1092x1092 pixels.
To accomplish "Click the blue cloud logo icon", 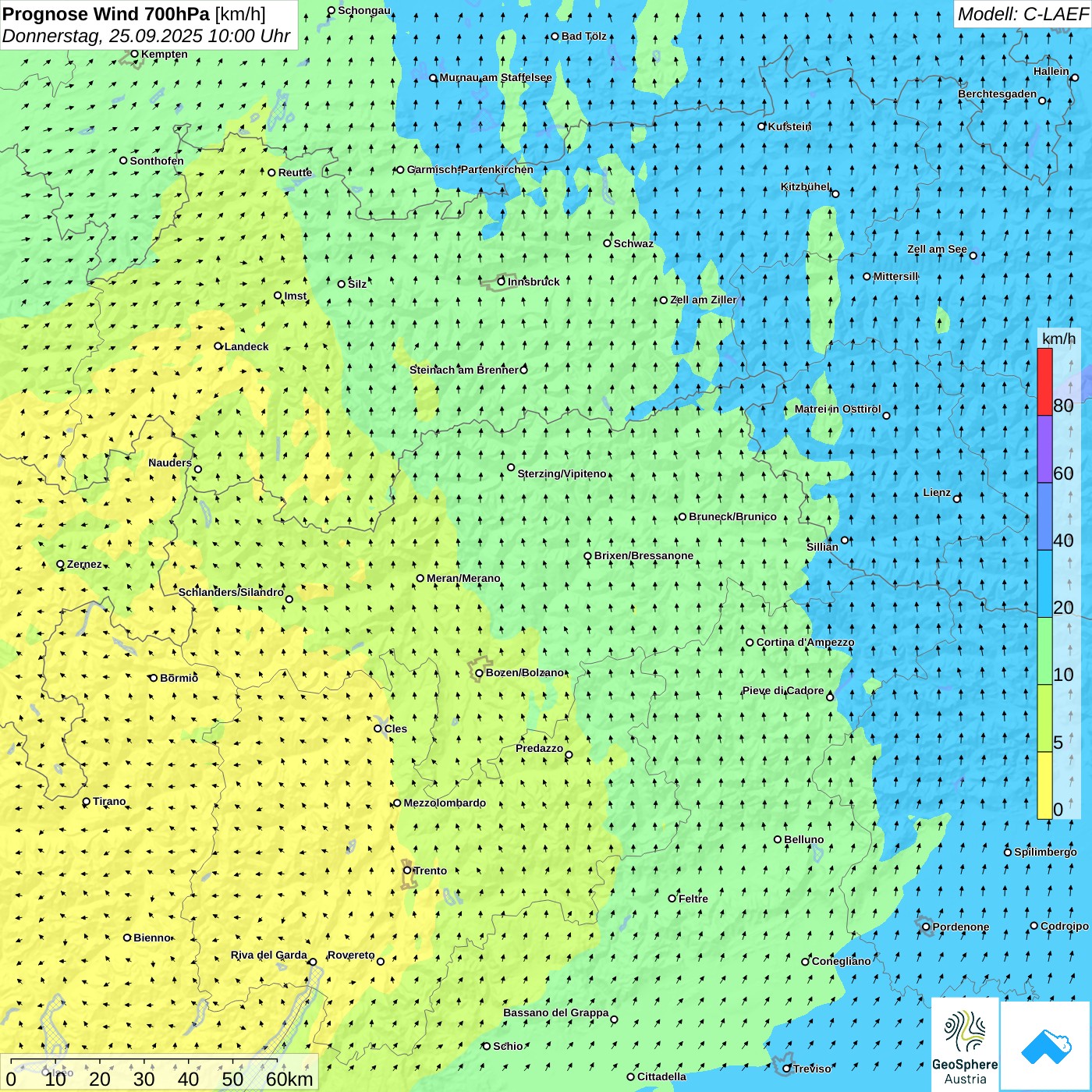I will click(x=1046, y=1046).
